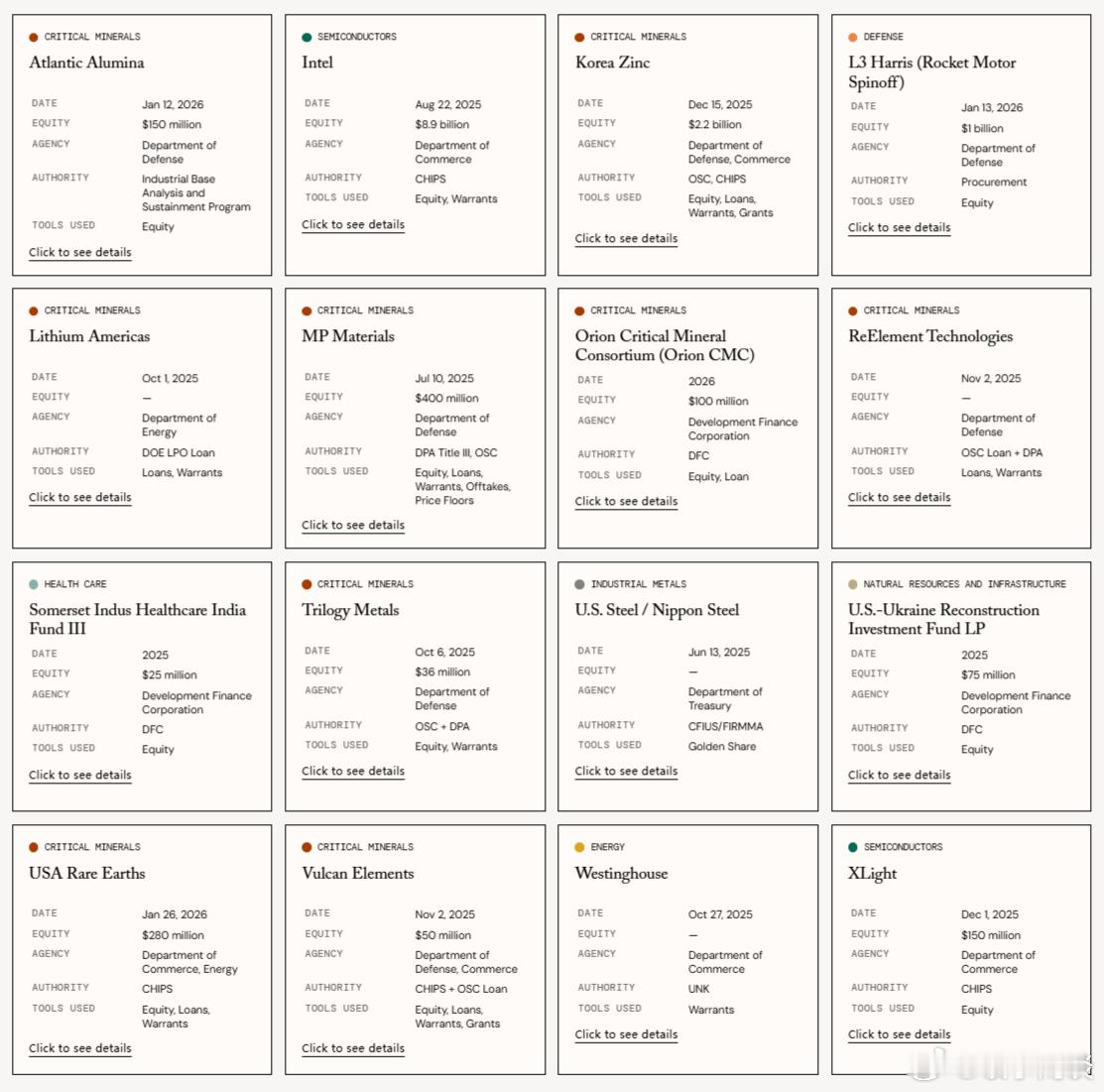Screen dimensions: 1104x1092
Task: Click the L3 Harris (Rocket Motor Spinoff) title
Action: tap(931, 71)
